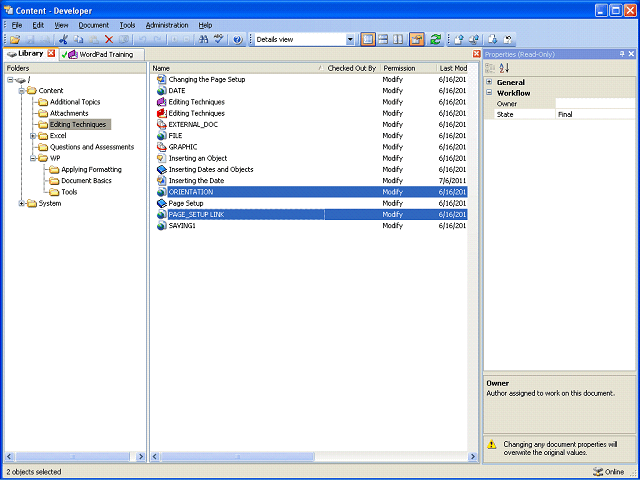Image resolution: width=640 pixels, height=480 pixels.
Task: Switch to the WordPad Training tab
Action: pos(102,54)
